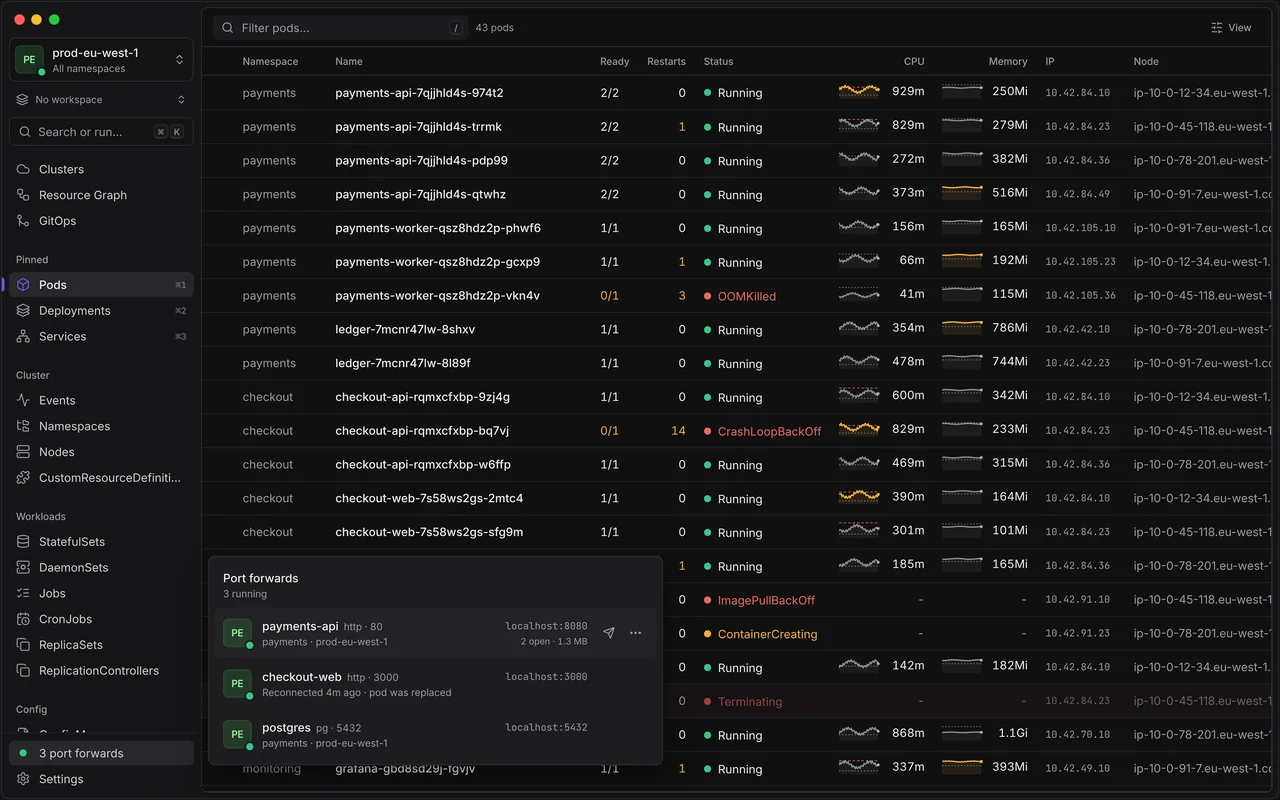This screenshot has height=800, width=1280.
Task: Click the ImagePullBackOff status
Action: tap(766, 601)
